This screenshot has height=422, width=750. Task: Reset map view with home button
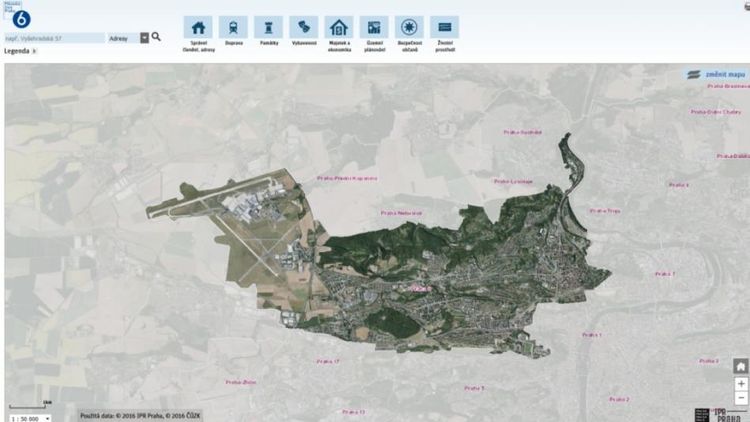pos(741,366)
